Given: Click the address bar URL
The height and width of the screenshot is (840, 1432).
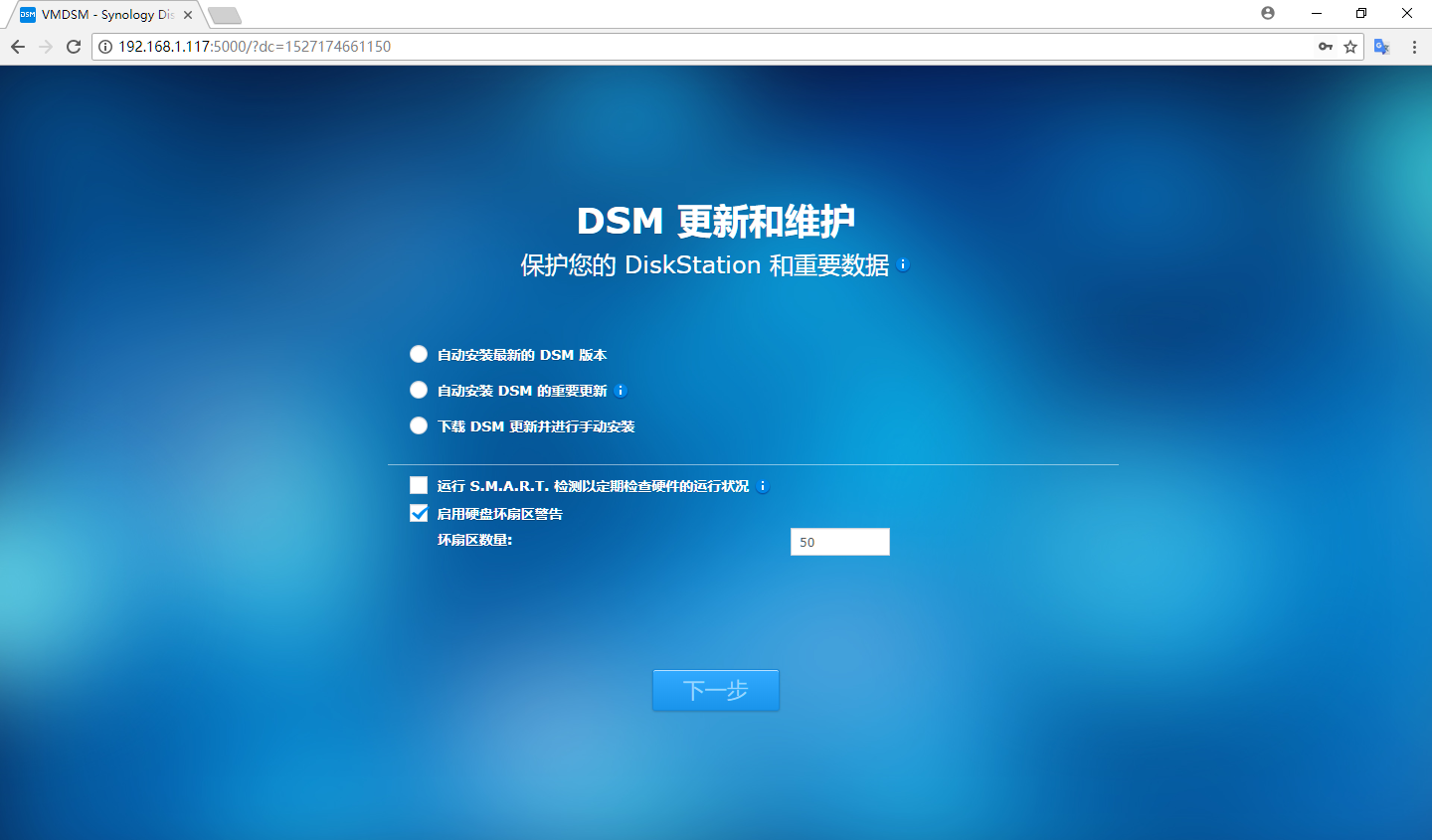Looking at the screenshot, I should click(x=255, y=47).
